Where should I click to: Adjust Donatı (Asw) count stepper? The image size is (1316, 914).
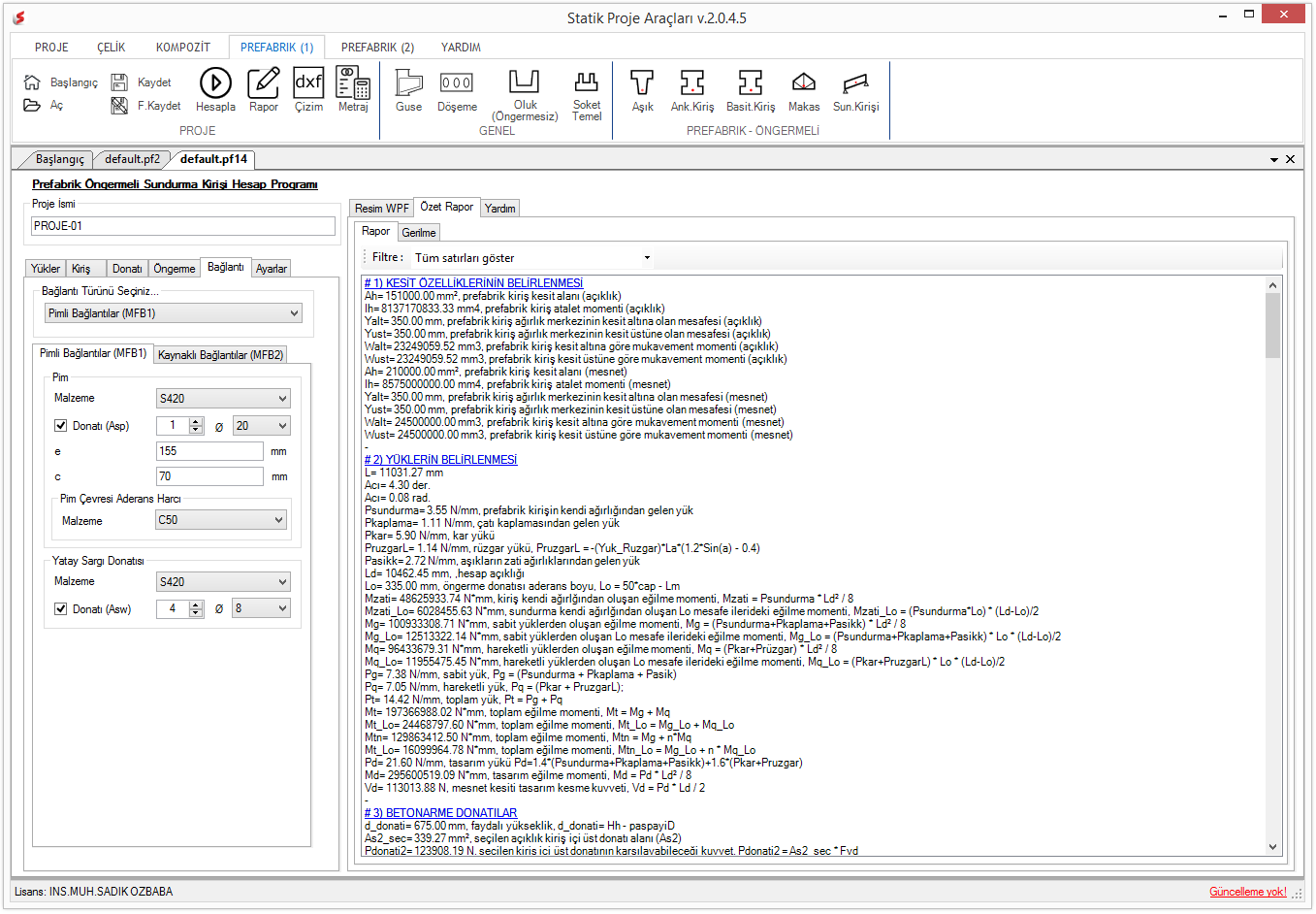click(x=196, y=608)
